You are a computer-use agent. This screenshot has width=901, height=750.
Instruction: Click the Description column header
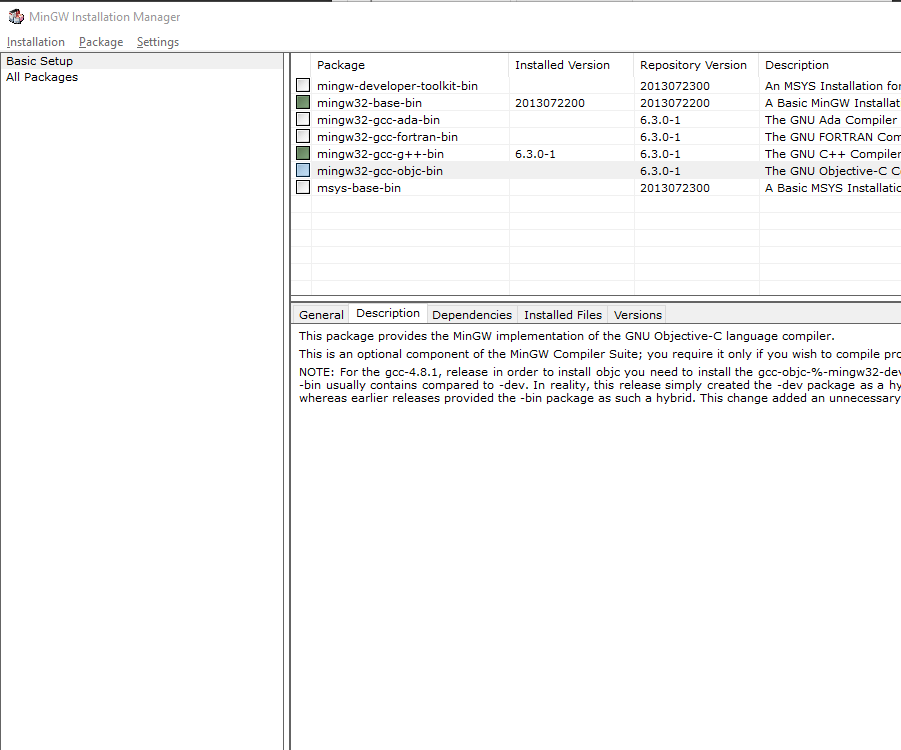[x=830, y=65]
